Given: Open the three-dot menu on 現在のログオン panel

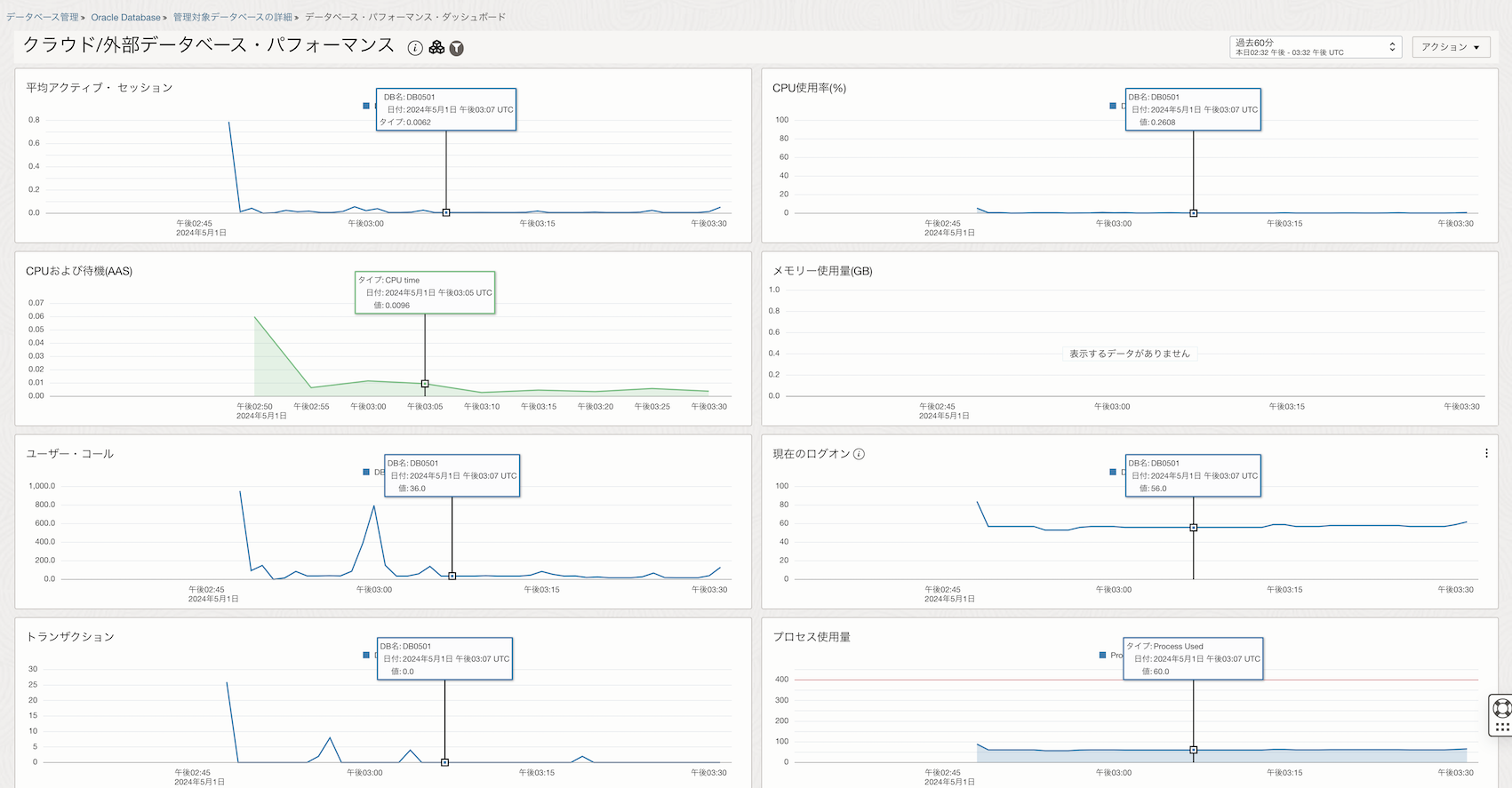Looking at the screenshot, I should [1486, 453].
